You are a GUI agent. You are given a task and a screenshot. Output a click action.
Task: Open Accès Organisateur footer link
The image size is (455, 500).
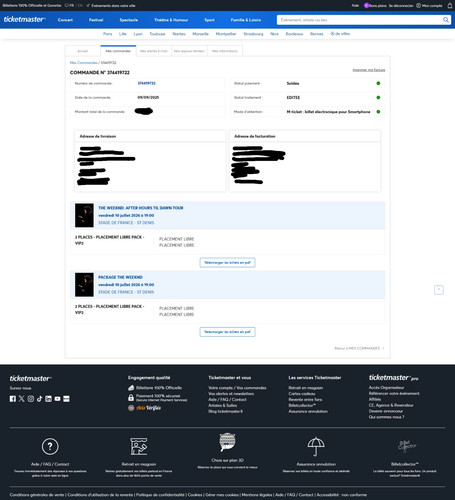386,388
